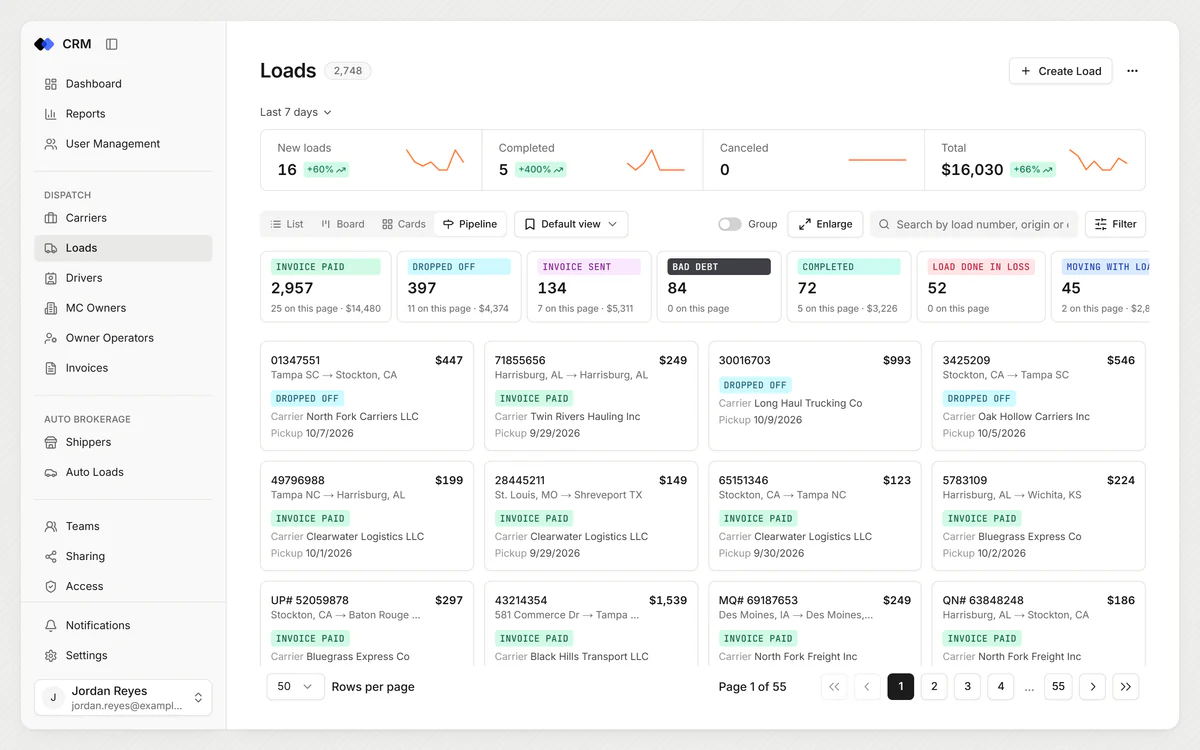Image resolution: width=1200 pixels, height=750 pixels.
Task: Go to next page arrow
Action: point(1093,687)
